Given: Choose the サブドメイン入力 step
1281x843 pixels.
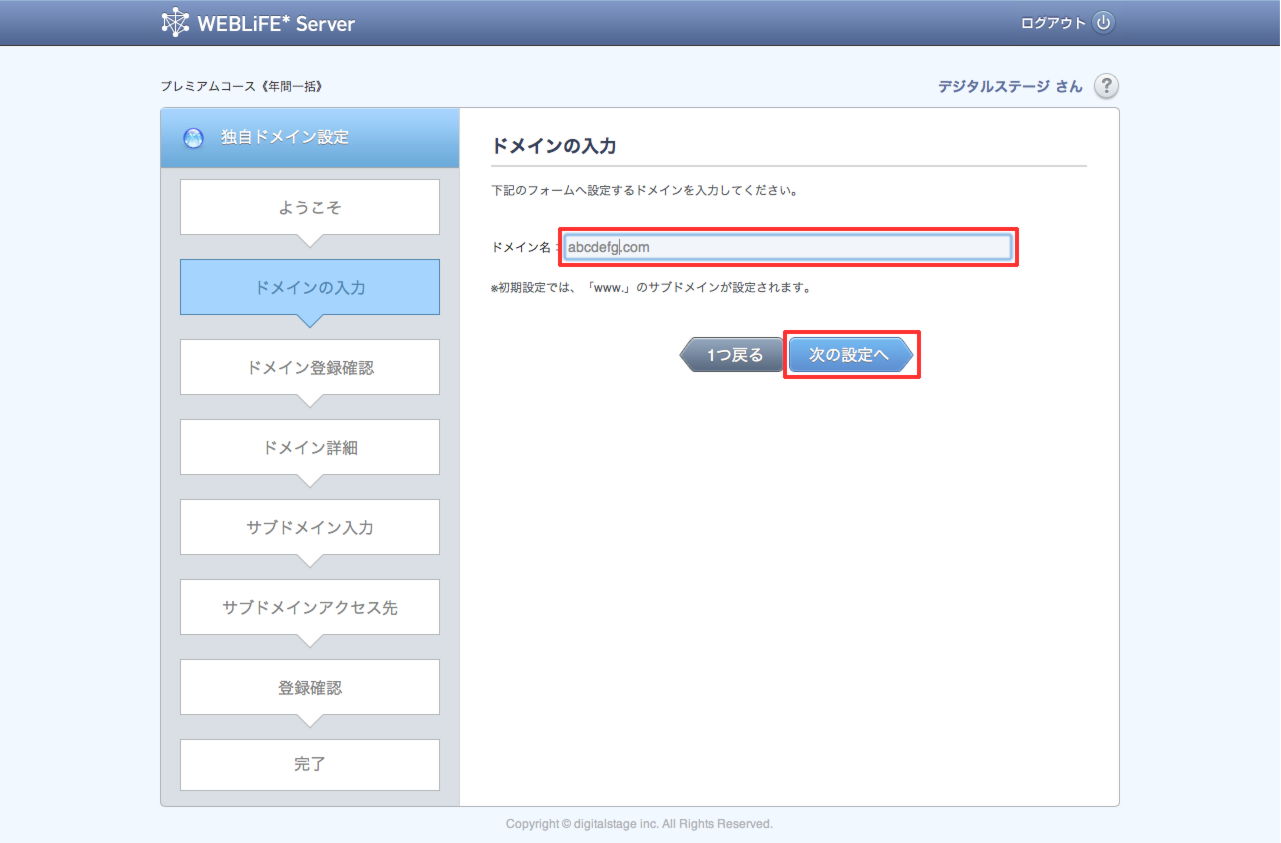Looking at the screenshot, I should click(310, 527).
